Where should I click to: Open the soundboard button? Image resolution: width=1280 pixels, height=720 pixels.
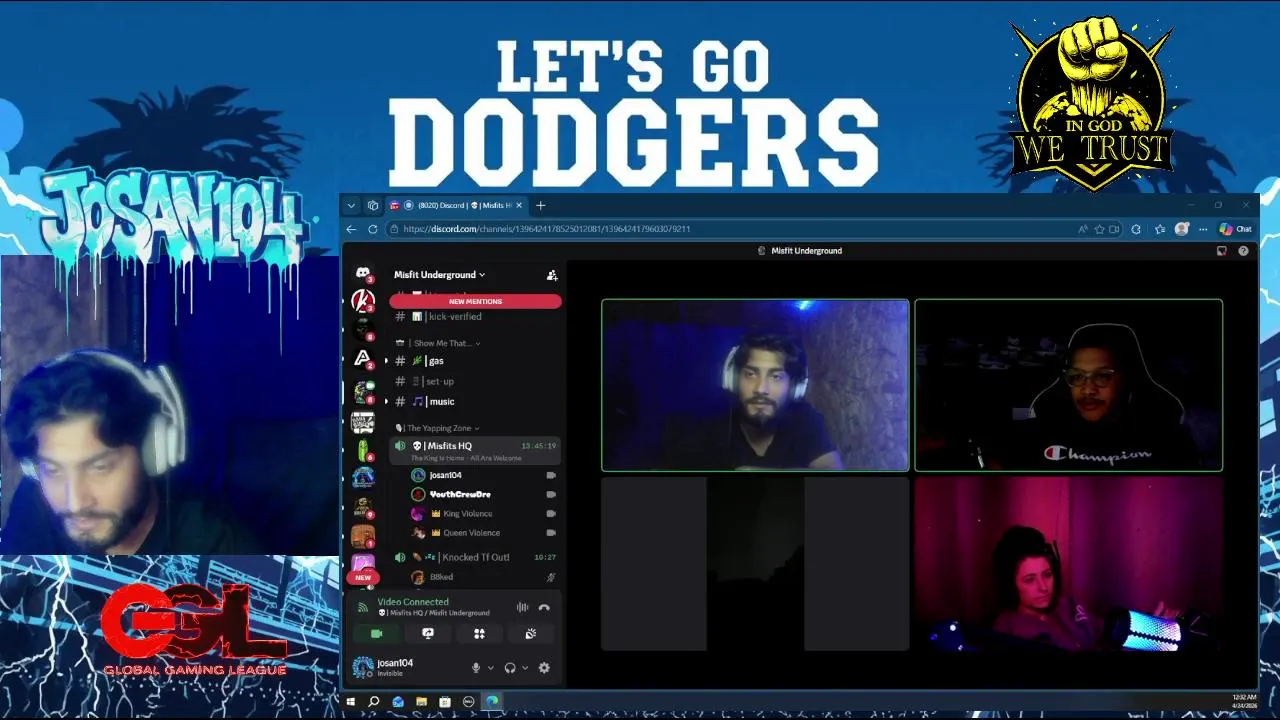pos(531,633)
